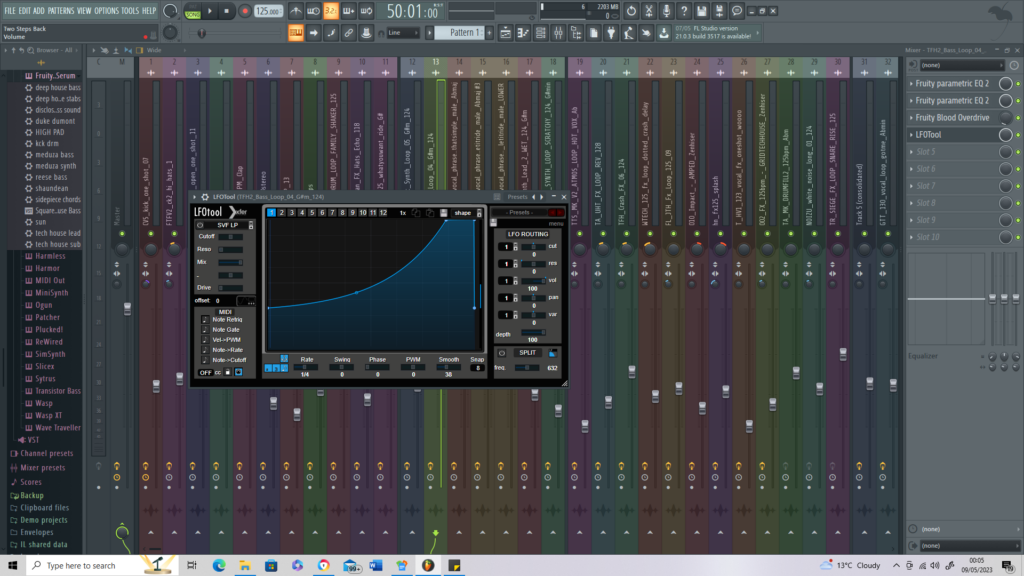
Task: Click the LFOTool menu link
Action: [556, 223]
